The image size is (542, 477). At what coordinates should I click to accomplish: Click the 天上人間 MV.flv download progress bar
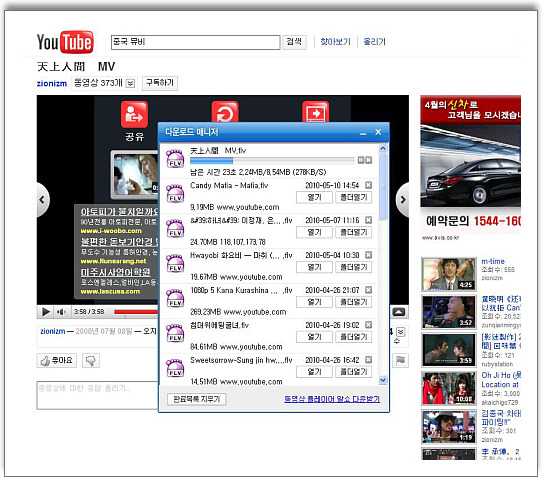pos(272,160)
